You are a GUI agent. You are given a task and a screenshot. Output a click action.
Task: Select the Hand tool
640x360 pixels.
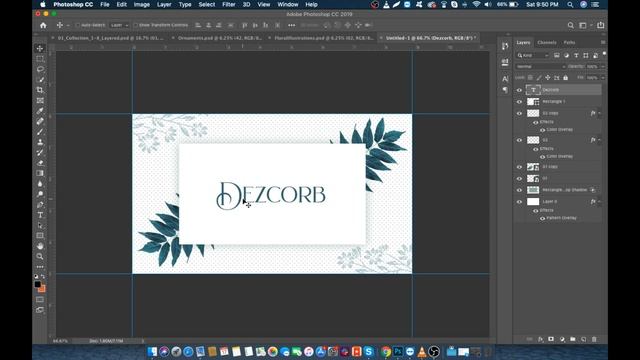[x=40, y=246]
